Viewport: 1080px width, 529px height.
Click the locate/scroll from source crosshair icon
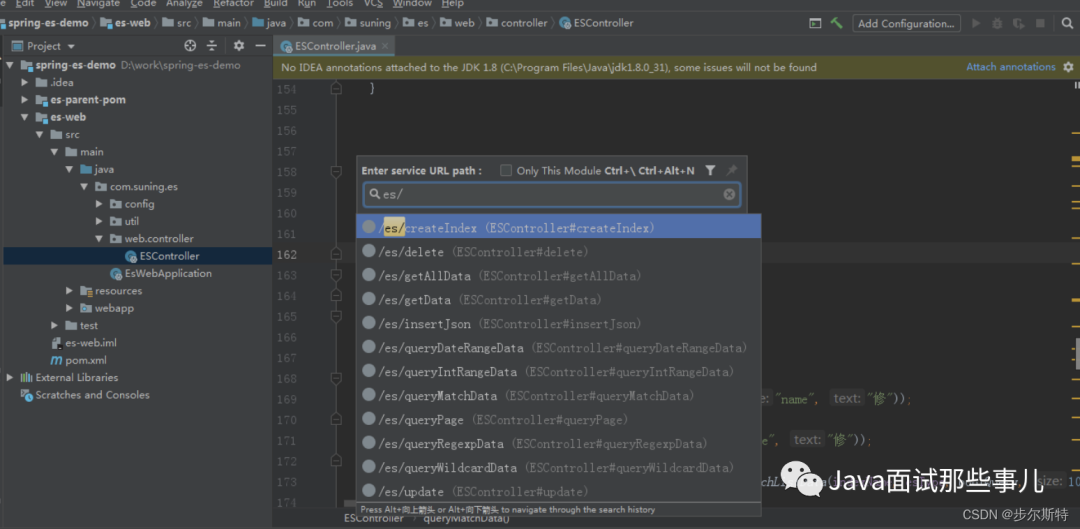click(190, 46)
